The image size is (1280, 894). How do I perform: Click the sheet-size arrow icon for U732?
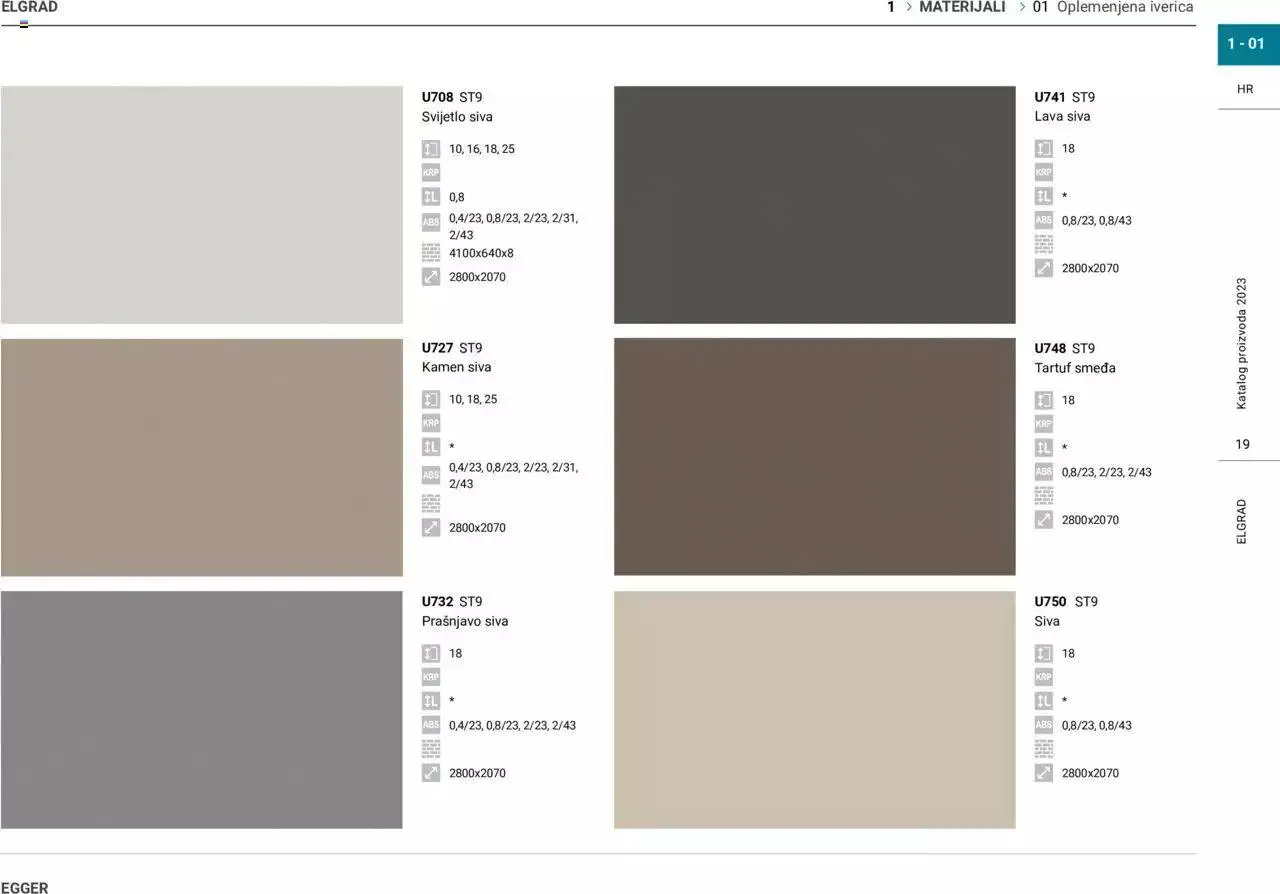click(431, 773)
